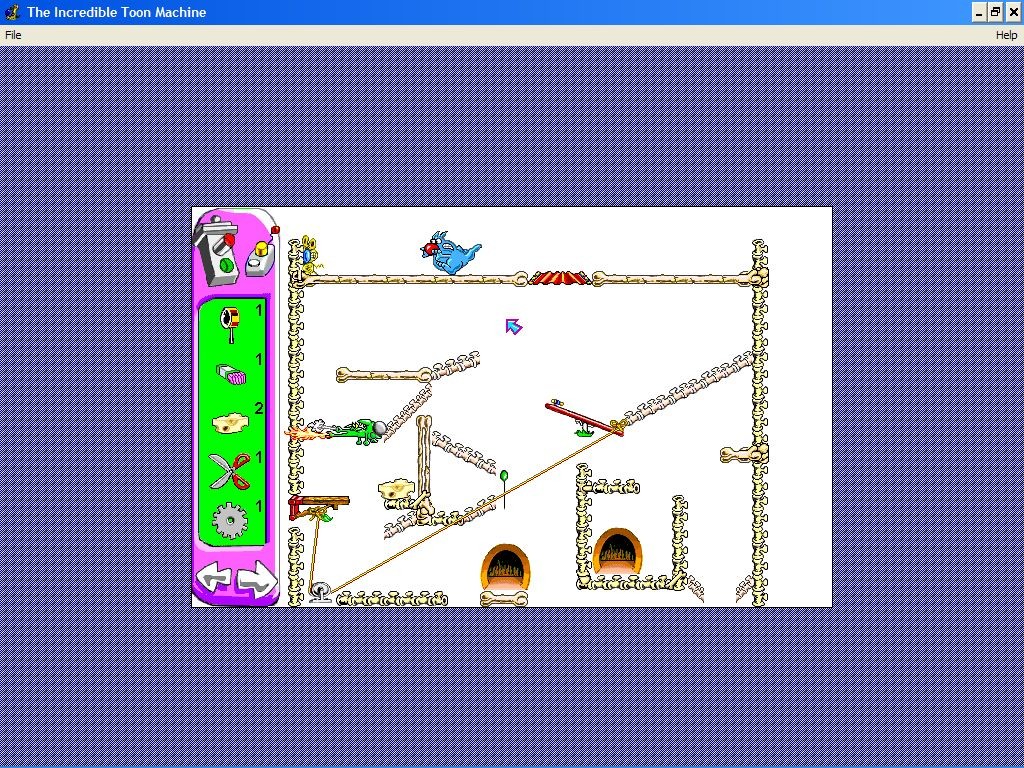Viewport: 1024px width, 768px height.
Task: Restore down the game window
Action: (995, 12)
